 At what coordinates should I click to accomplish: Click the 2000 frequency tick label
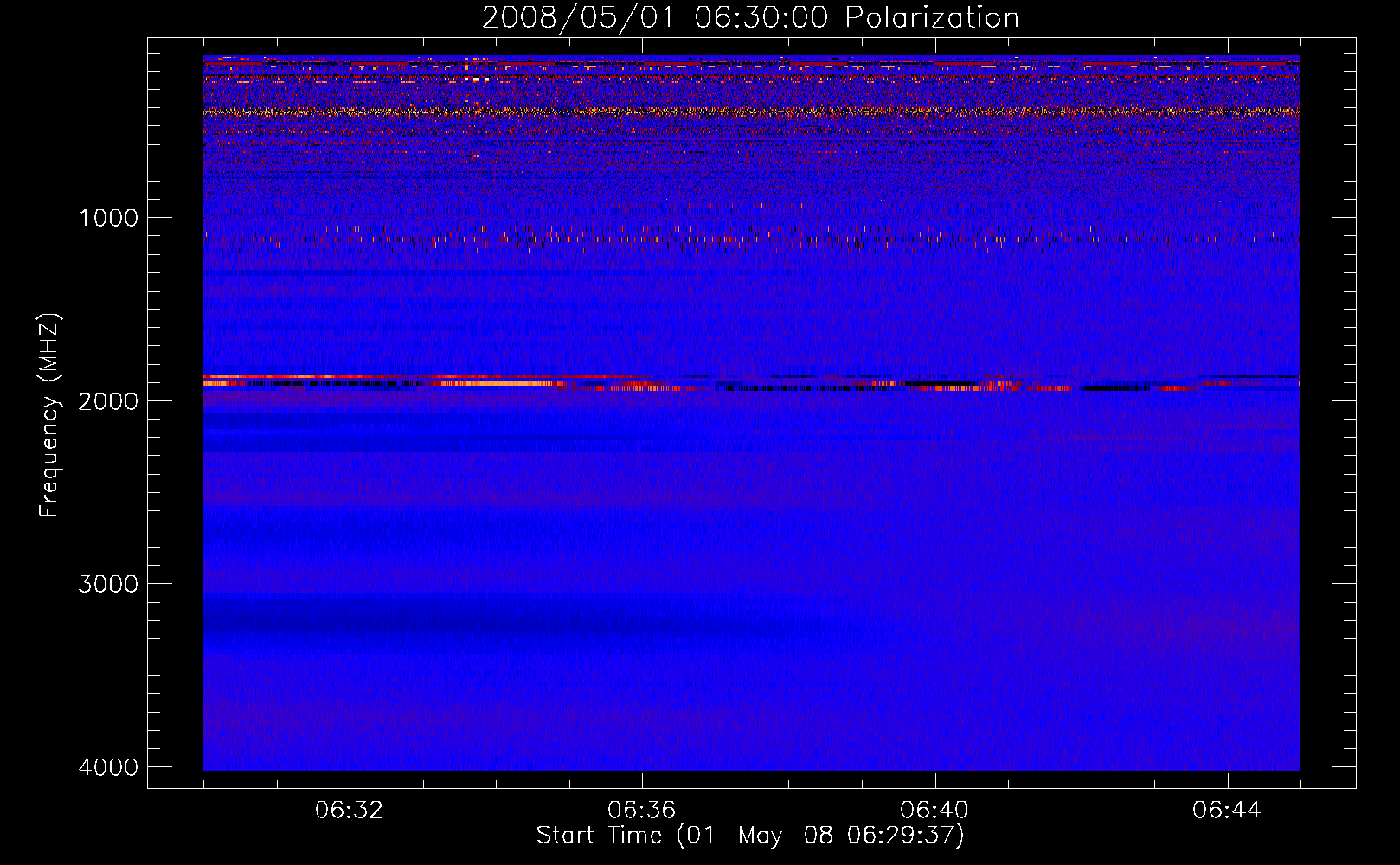(108, 401)
